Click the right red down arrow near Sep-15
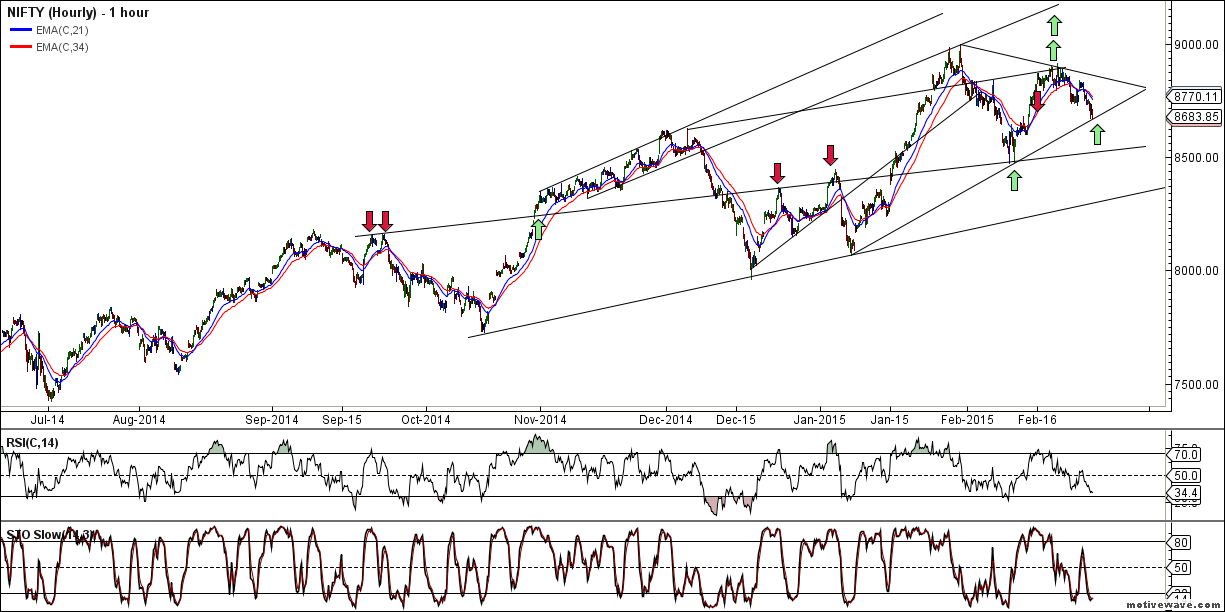Screen dimensions: 1225x612 (386, 220)
